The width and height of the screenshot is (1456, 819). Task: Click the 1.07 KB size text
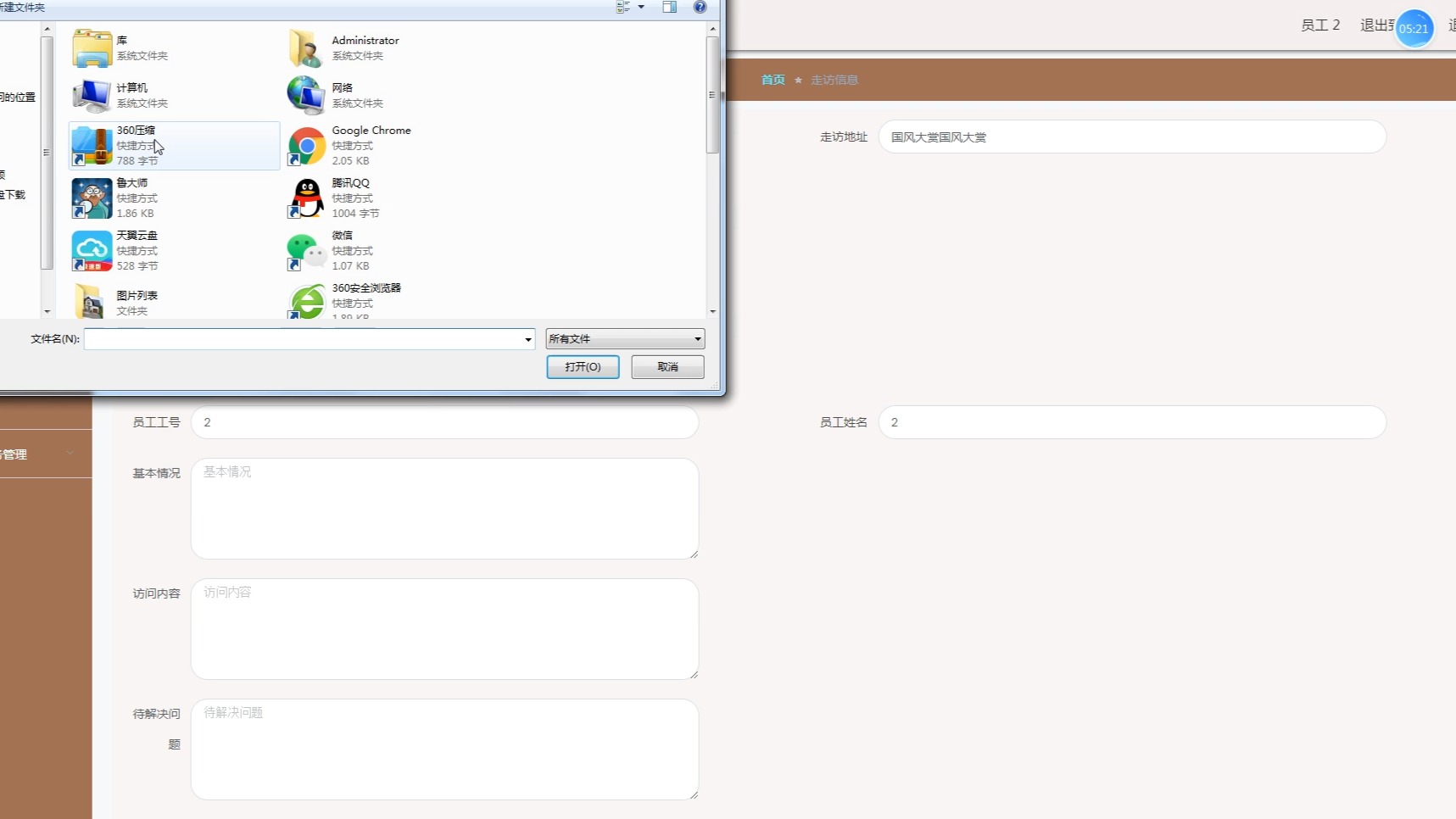coord(350,266)
